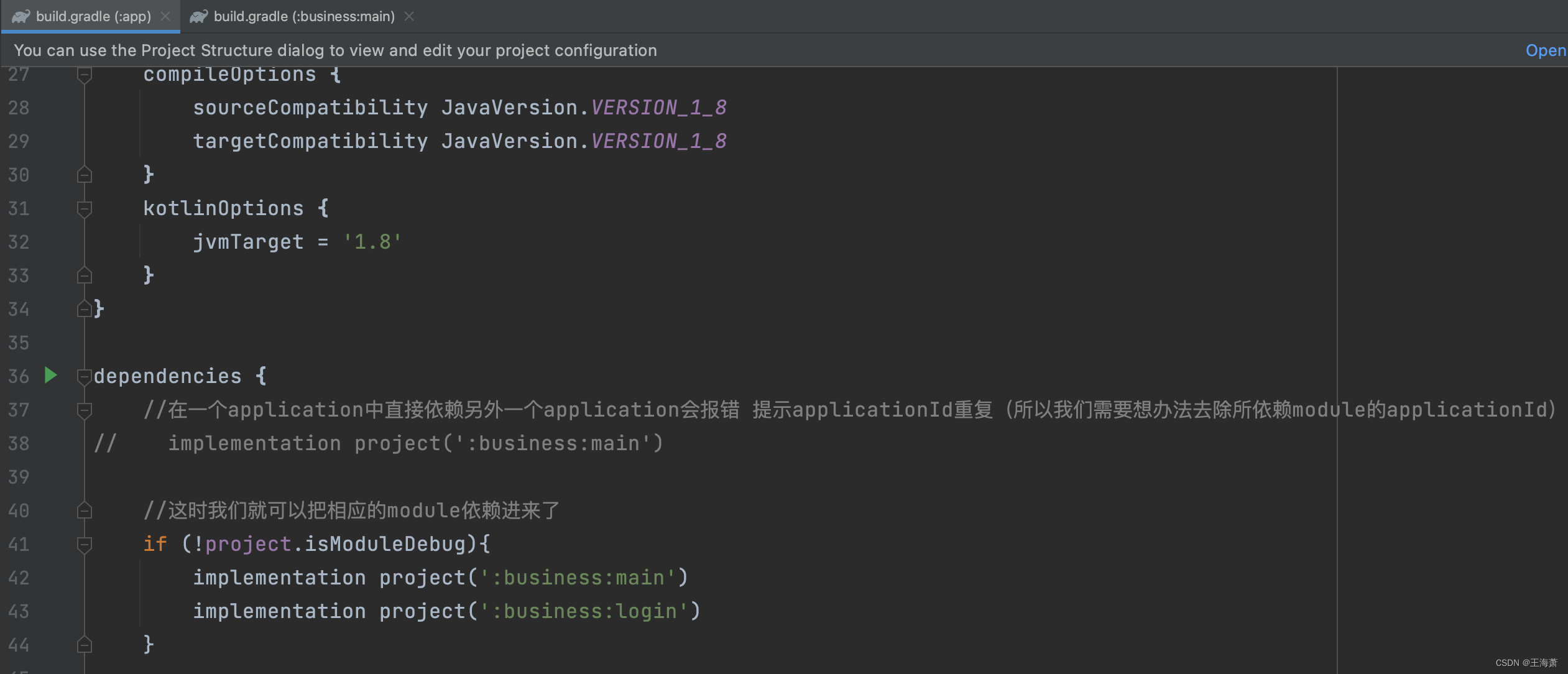Collapse the if (!project.isModuleDebug) block
Screen dimensions: 1568x674
point(85,543)
